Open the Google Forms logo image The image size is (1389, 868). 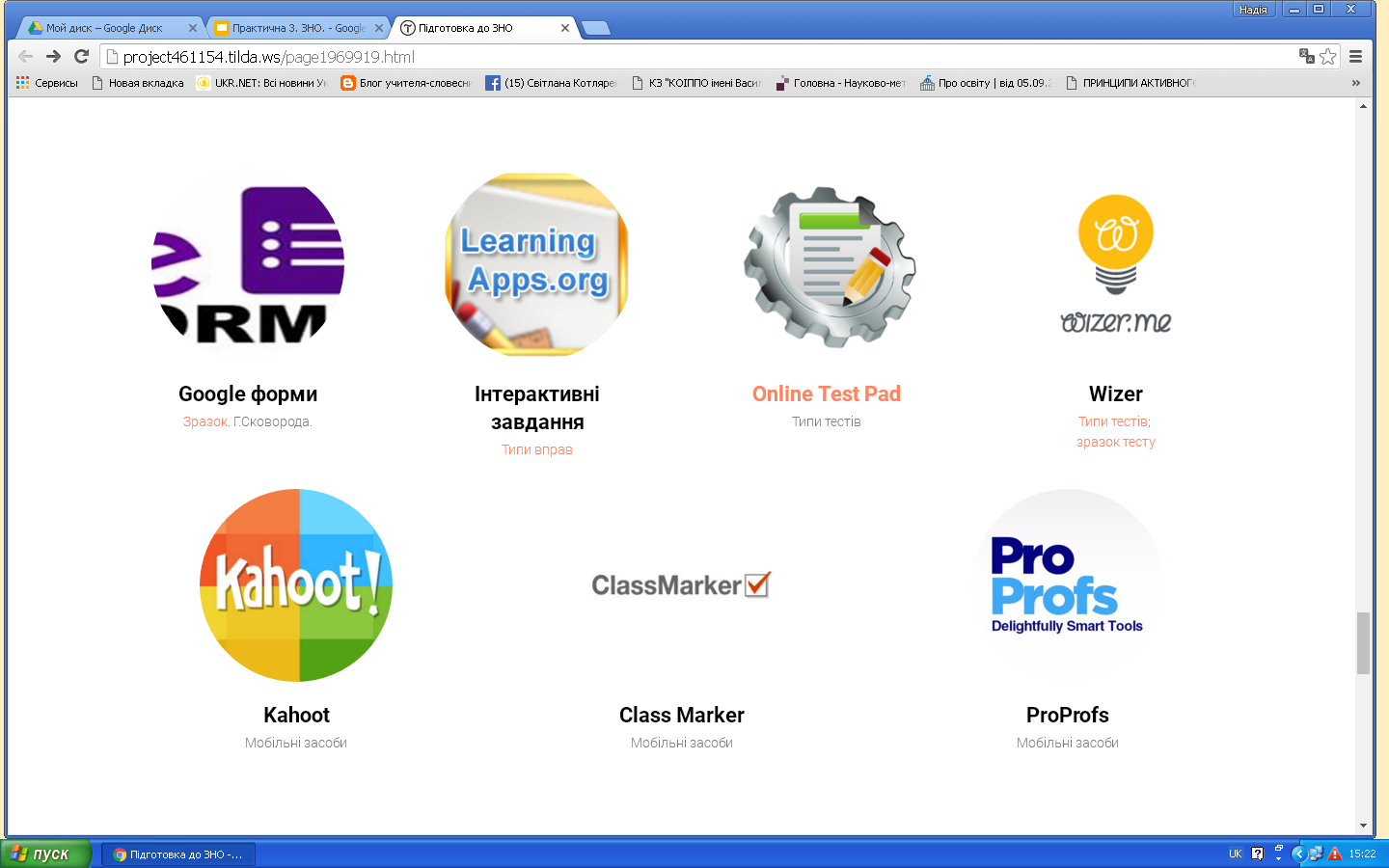point(248,265)
